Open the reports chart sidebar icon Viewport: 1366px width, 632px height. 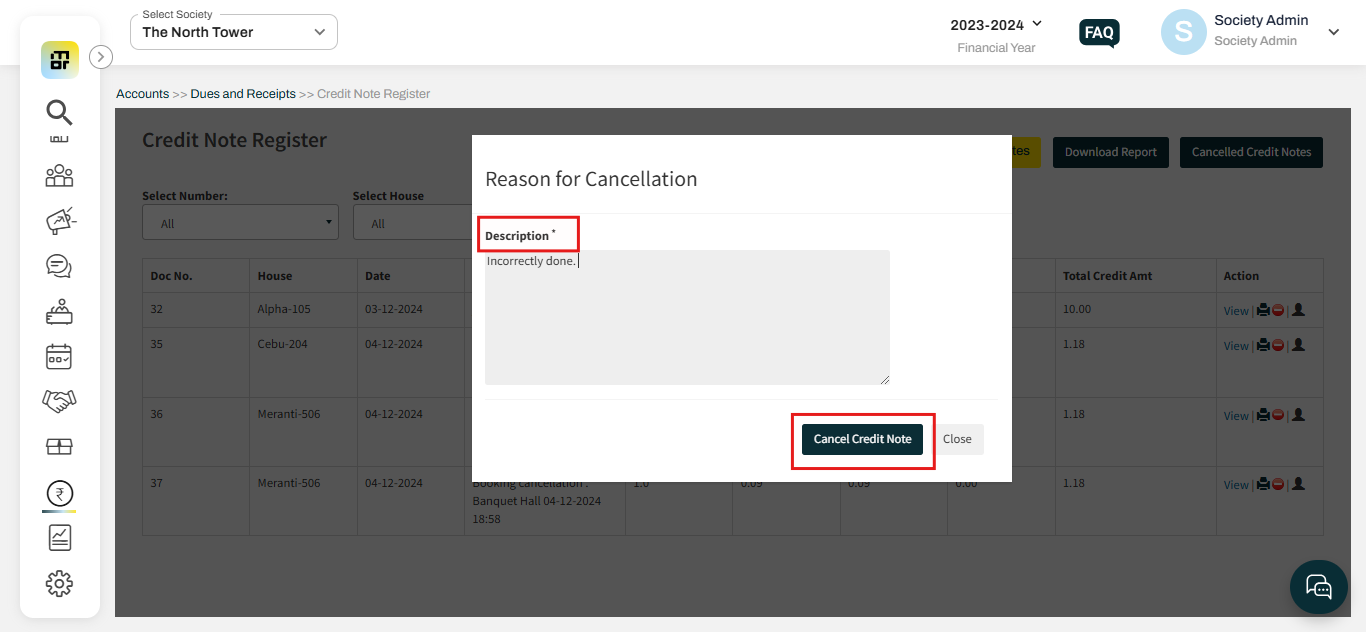coord(58,537)
